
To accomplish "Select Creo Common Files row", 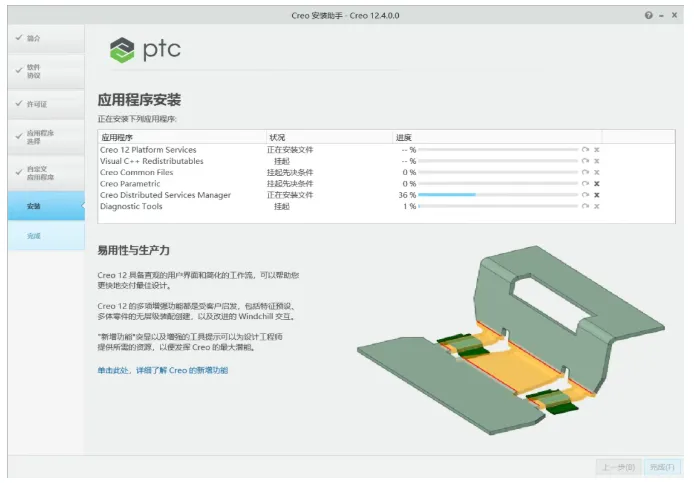I will pyautogui.click(x=386, y=172).
